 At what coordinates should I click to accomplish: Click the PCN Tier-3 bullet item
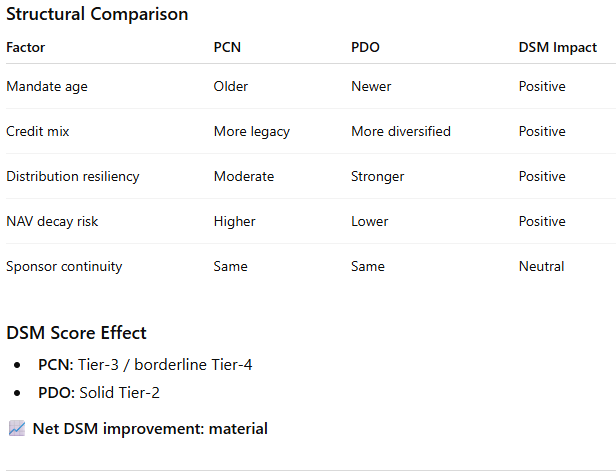pos(145,365)
